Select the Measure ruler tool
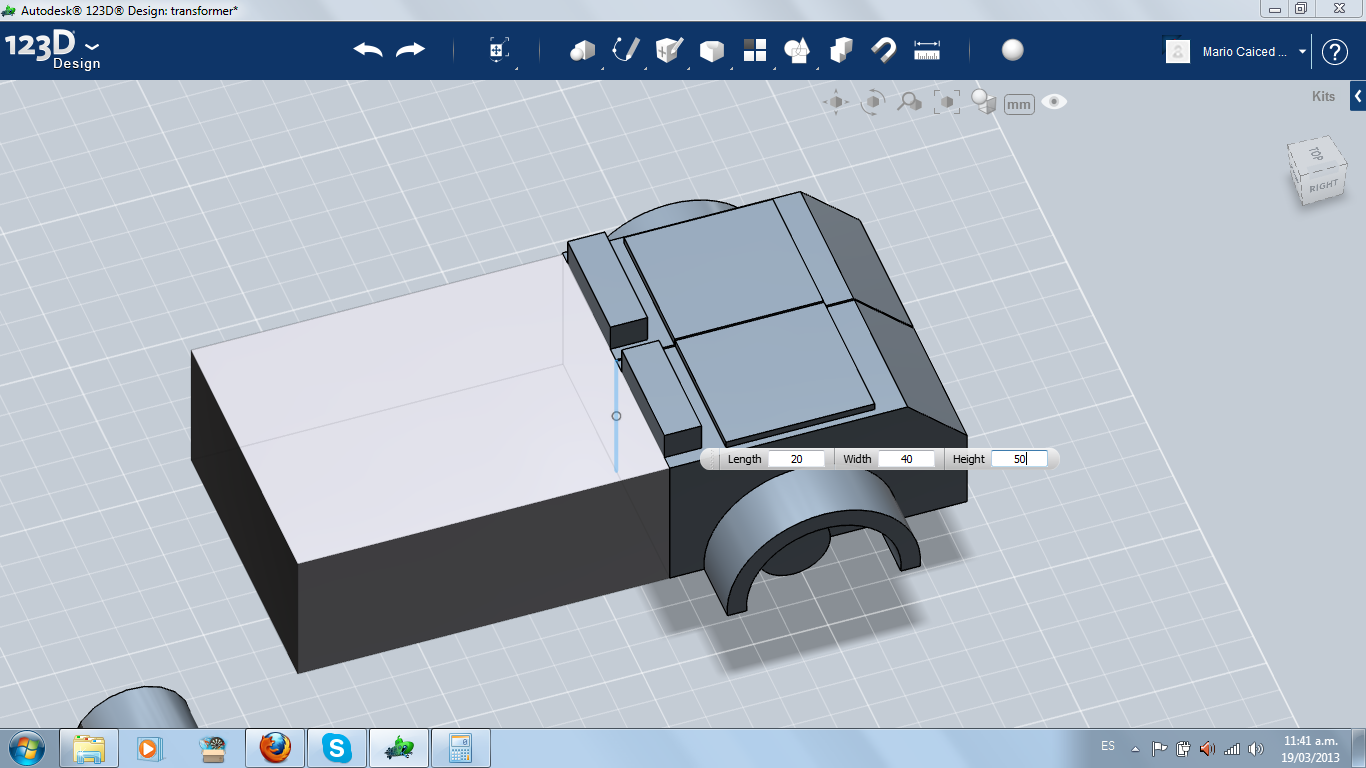This screenshot has width=1366, height=768. 927,50
